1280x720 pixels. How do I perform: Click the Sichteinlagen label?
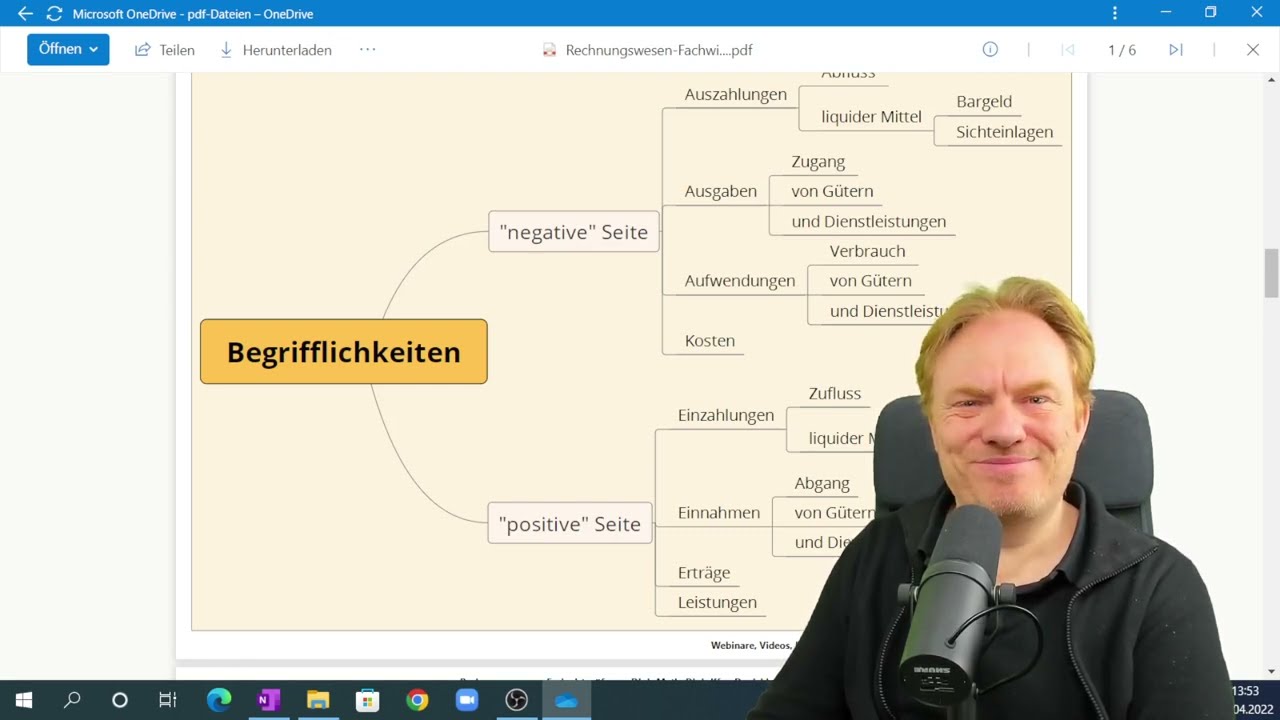pos(1004,132)
